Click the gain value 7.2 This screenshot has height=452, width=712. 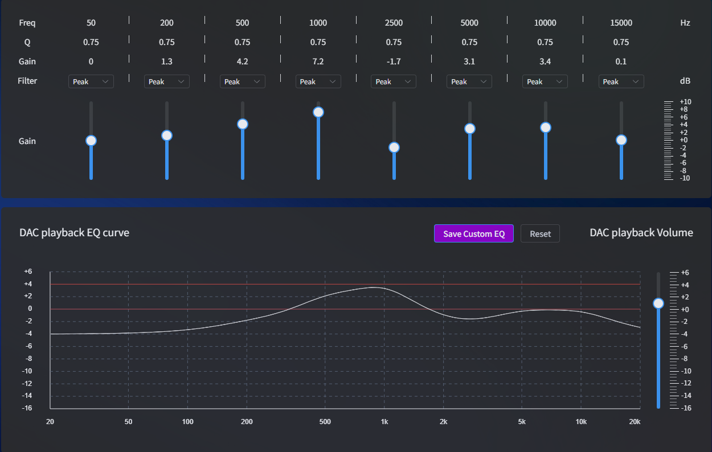(318, 61)
